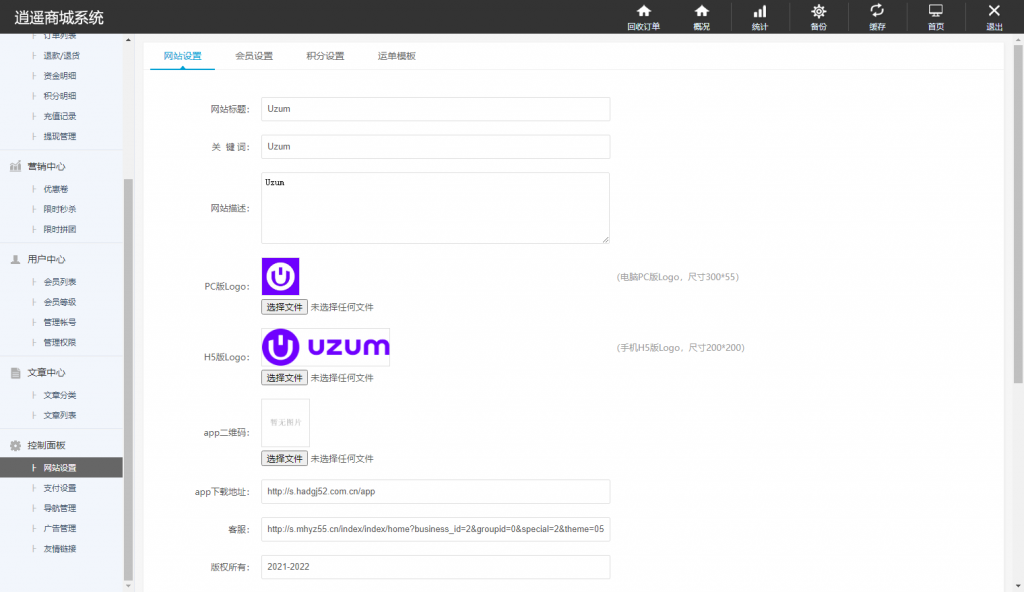Image resolution: width=1024 pixels, height=592 pixels.
Task: Choose file for app二维码
Action: [284, 459]
